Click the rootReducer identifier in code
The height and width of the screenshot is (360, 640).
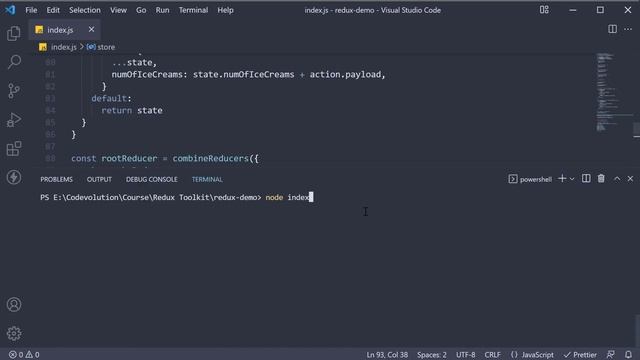point(129,158)
